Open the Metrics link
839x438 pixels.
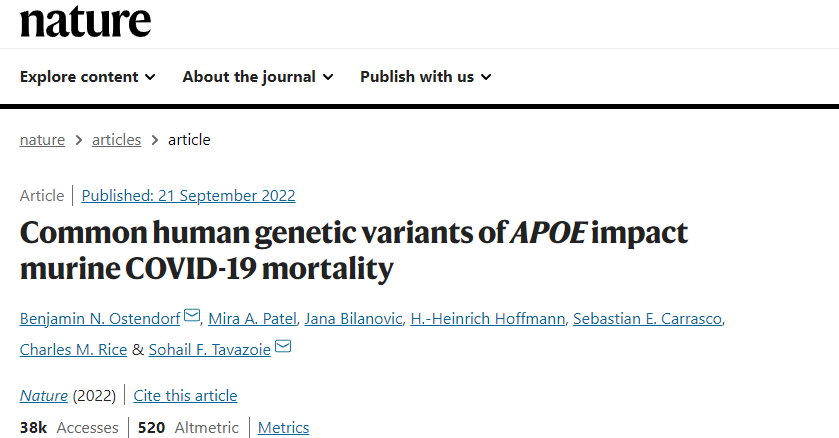click(x=284, y=428)
